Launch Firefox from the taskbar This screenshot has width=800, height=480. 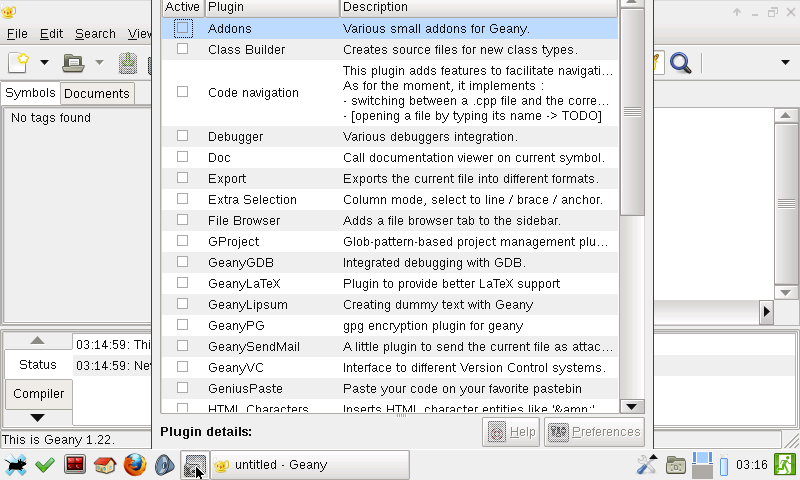click(135, 465)
